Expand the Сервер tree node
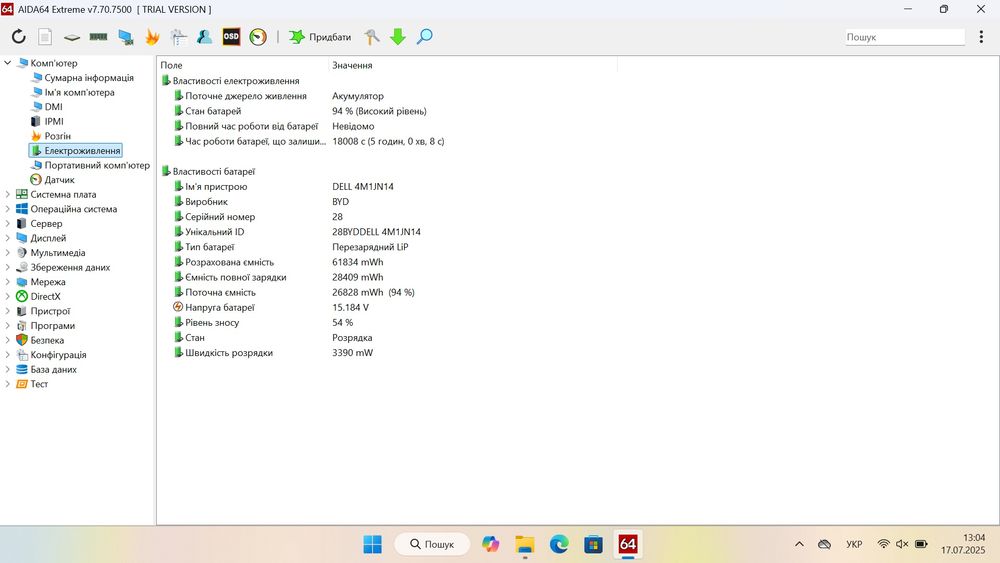 pos(8,224)
